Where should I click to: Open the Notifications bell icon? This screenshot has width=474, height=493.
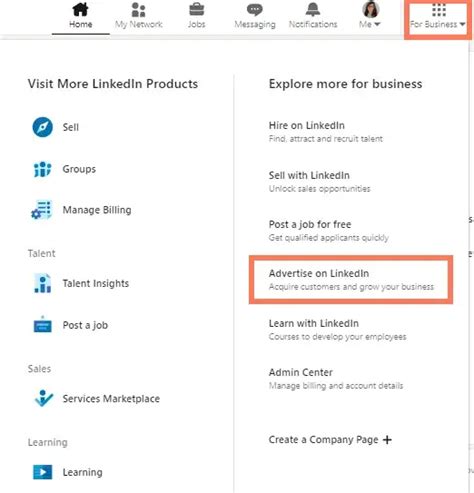click(313, 9)
